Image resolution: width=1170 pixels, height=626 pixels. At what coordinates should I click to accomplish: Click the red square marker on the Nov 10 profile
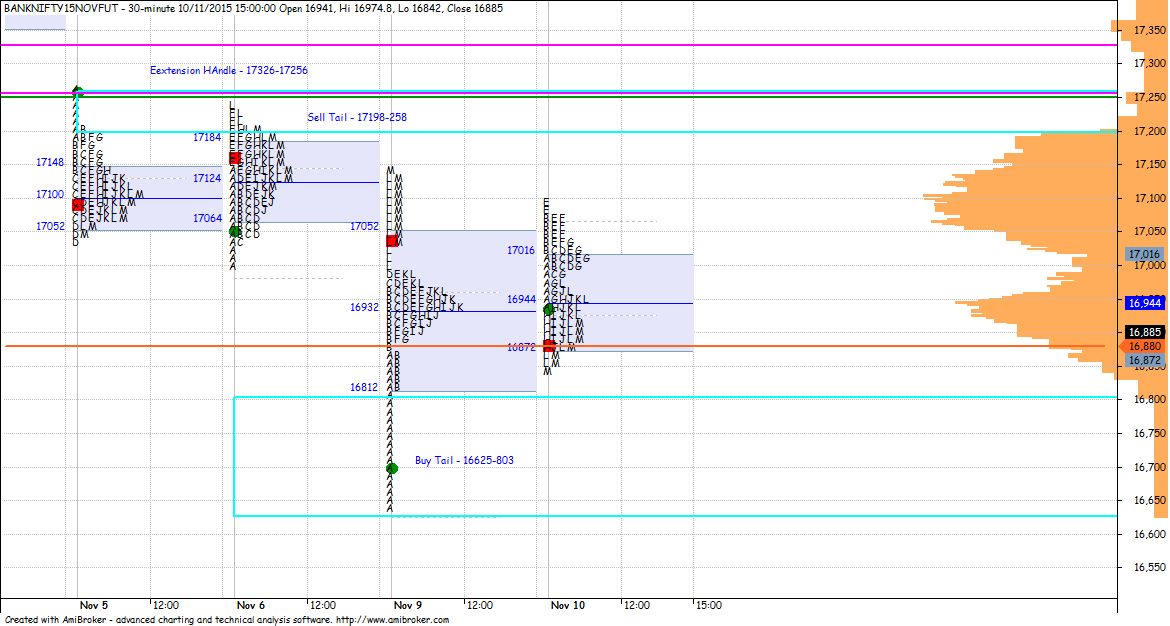pyautogui.click(x=548, y=345)
